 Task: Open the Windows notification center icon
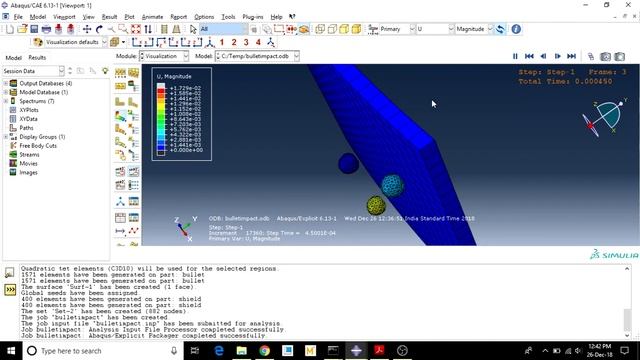click(624, 351)
